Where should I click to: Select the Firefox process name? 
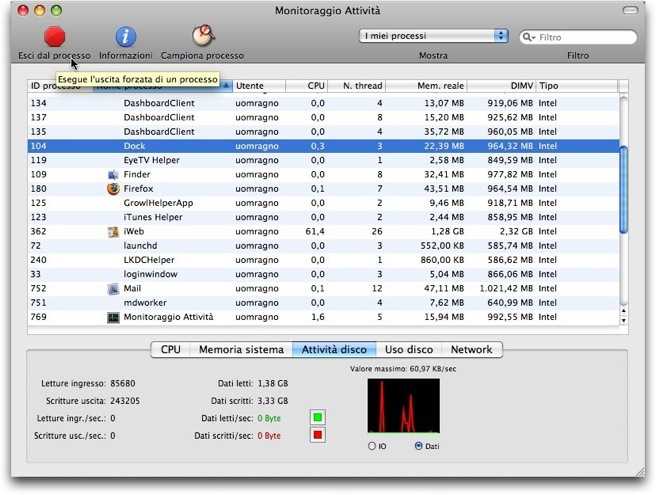[x=138, y=189]
